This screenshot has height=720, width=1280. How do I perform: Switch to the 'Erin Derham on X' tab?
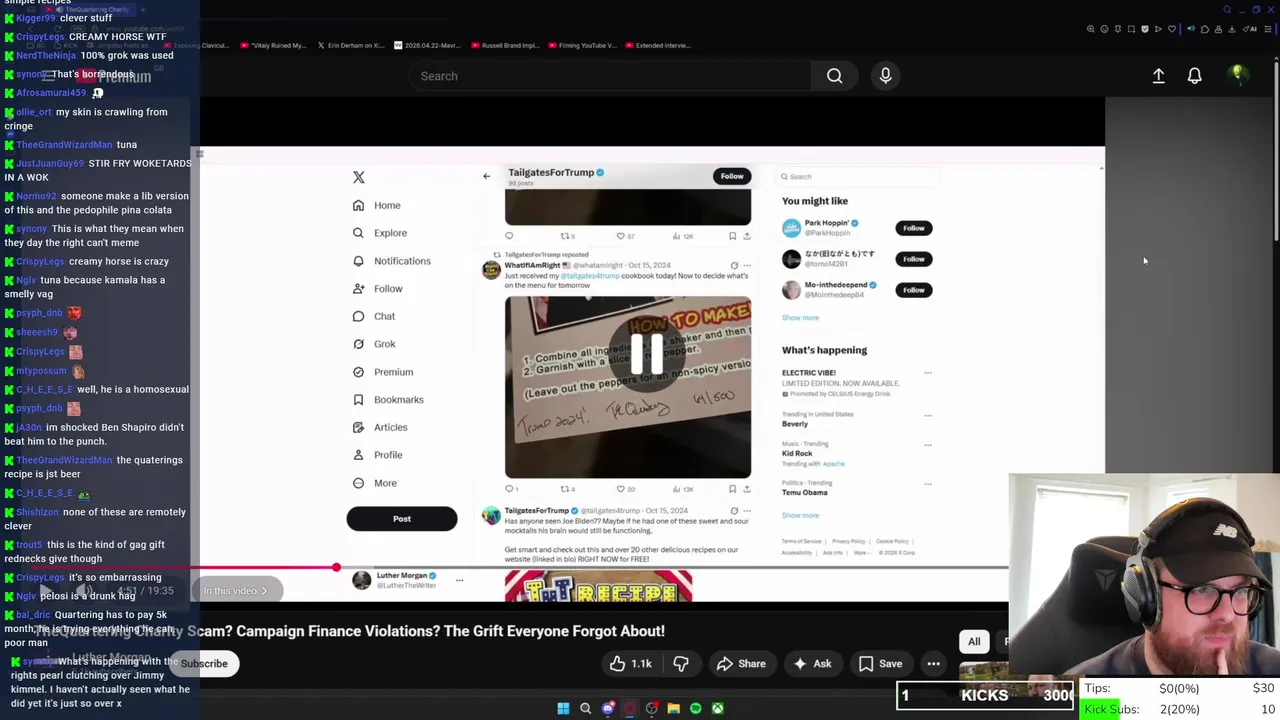(x=351, y=45)
